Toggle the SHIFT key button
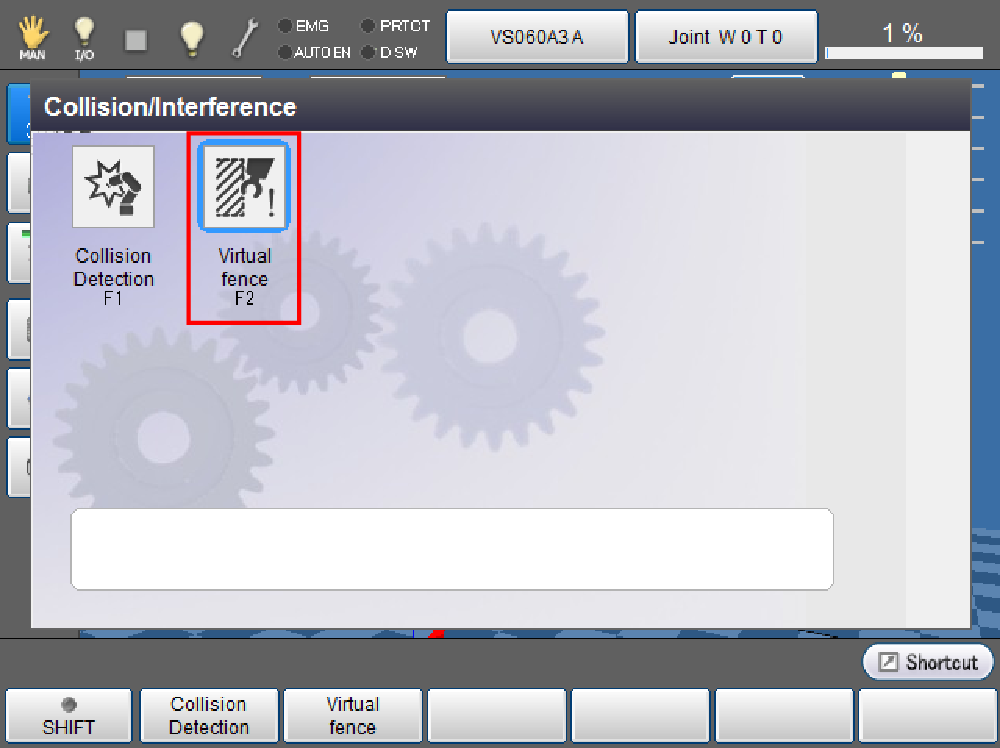This screenshot has width=1000, height=748. pyautogui.click(x=68, y=716)
